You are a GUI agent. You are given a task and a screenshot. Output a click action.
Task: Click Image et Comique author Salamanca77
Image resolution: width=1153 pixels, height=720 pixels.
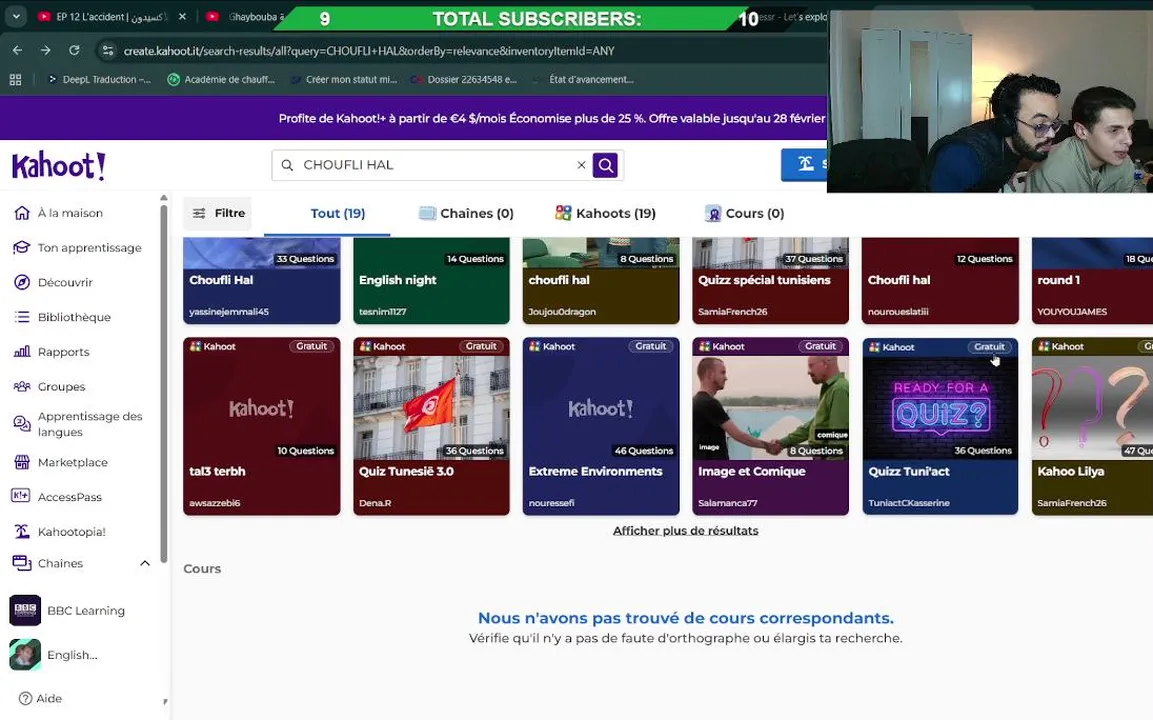(727, 503)
